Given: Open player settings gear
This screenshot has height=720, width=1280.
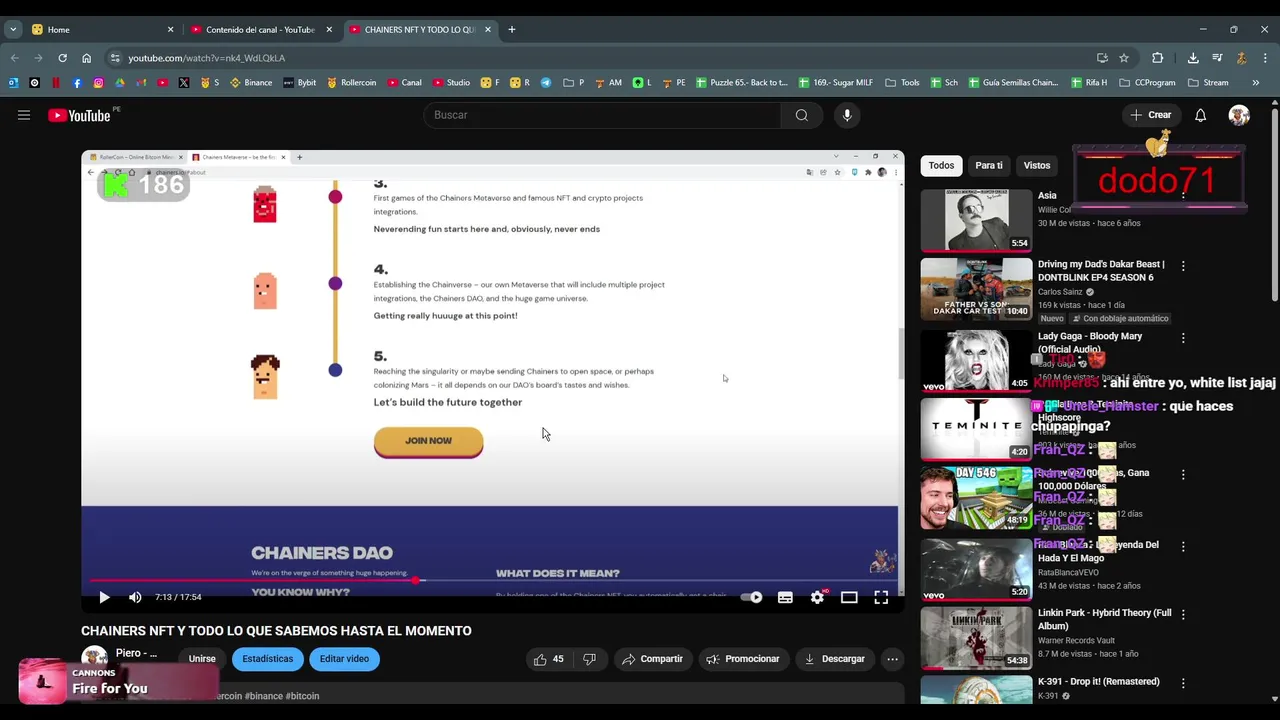Looking at the screenshot, I should (x=817, y=597).
